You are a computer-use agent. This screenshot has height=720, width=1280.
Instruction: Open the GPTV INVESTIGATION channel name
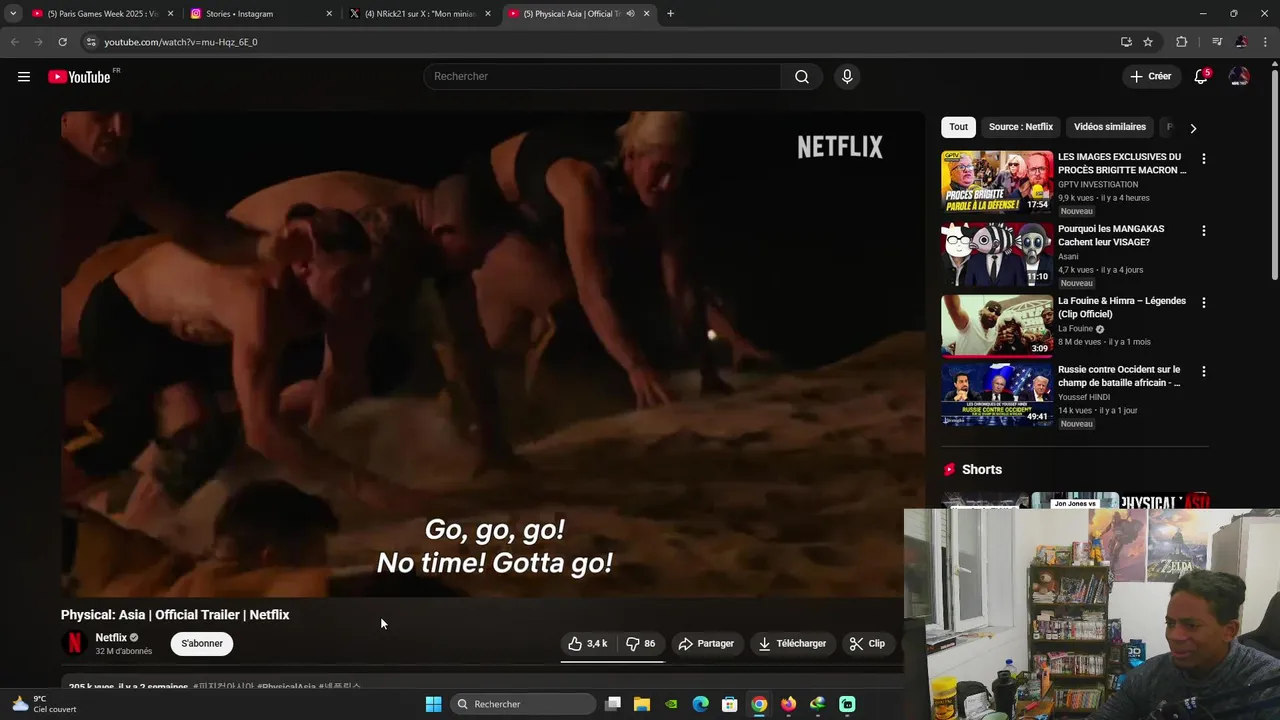click(x=1098, y=185)
